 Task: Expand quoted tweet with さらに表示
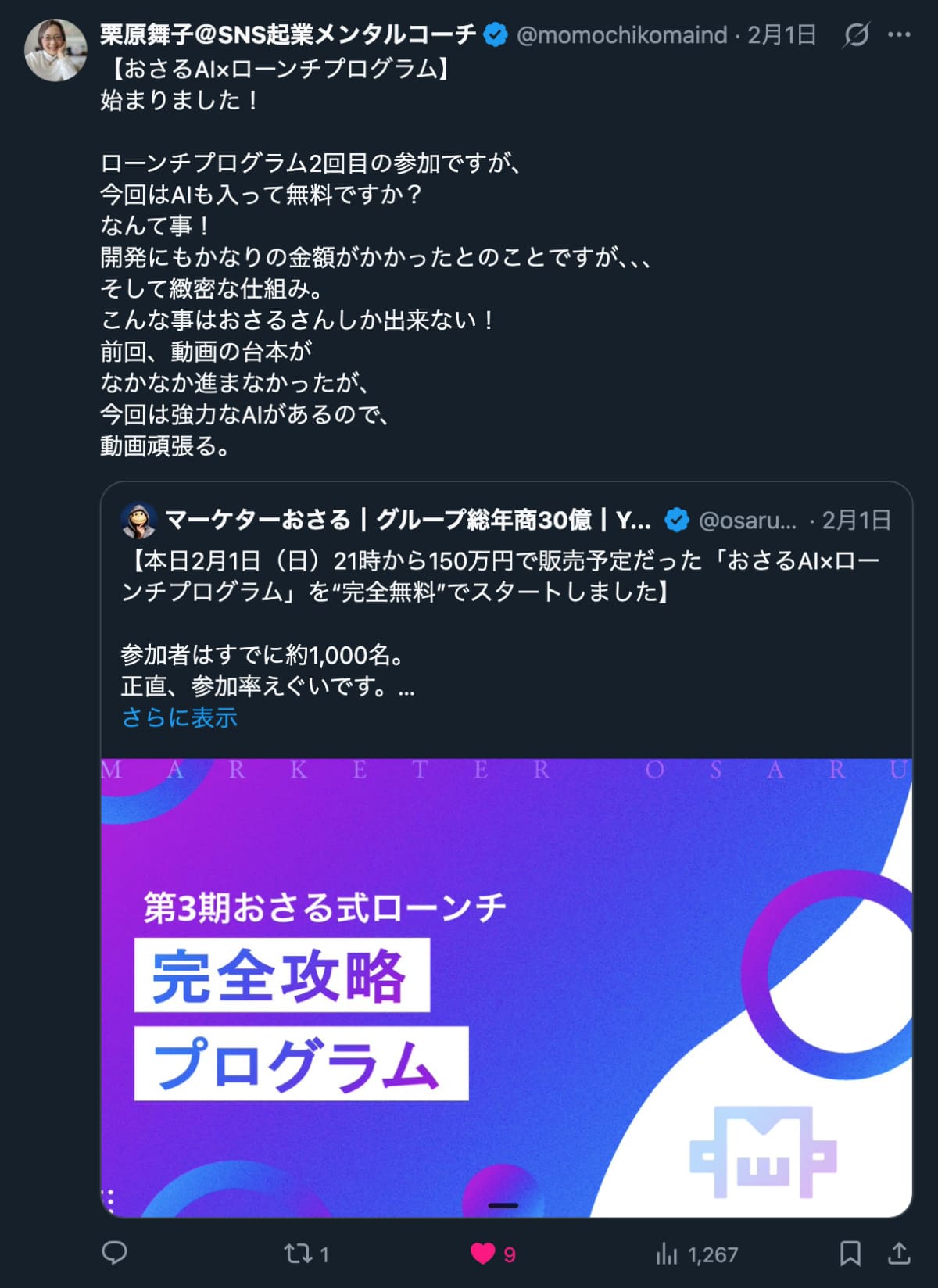tap(179, 717)
